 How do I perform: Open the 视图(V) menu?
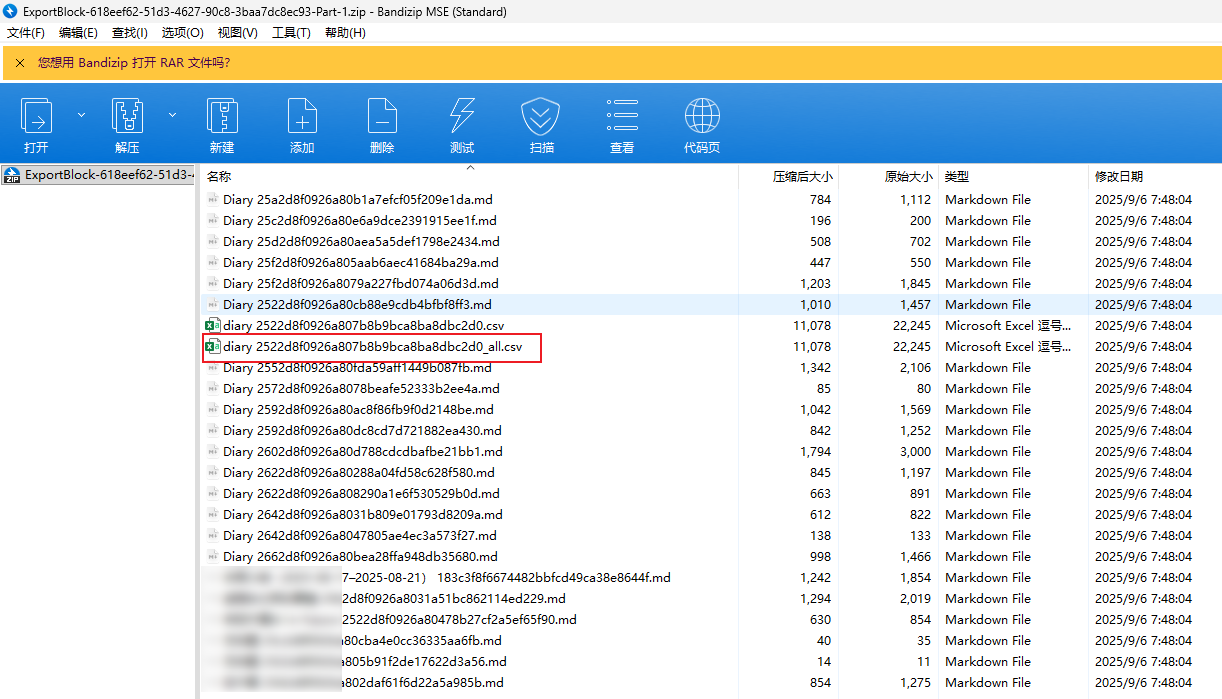tap(237, 33)
